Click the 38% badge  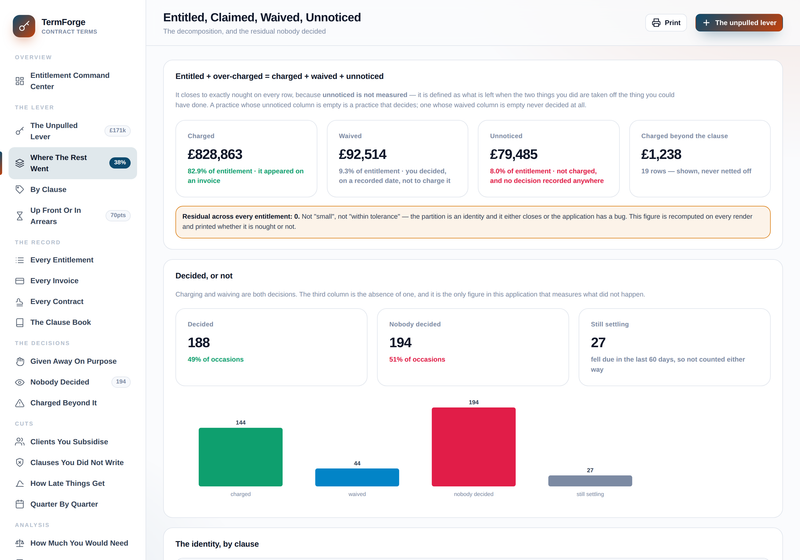click(119, 163)
